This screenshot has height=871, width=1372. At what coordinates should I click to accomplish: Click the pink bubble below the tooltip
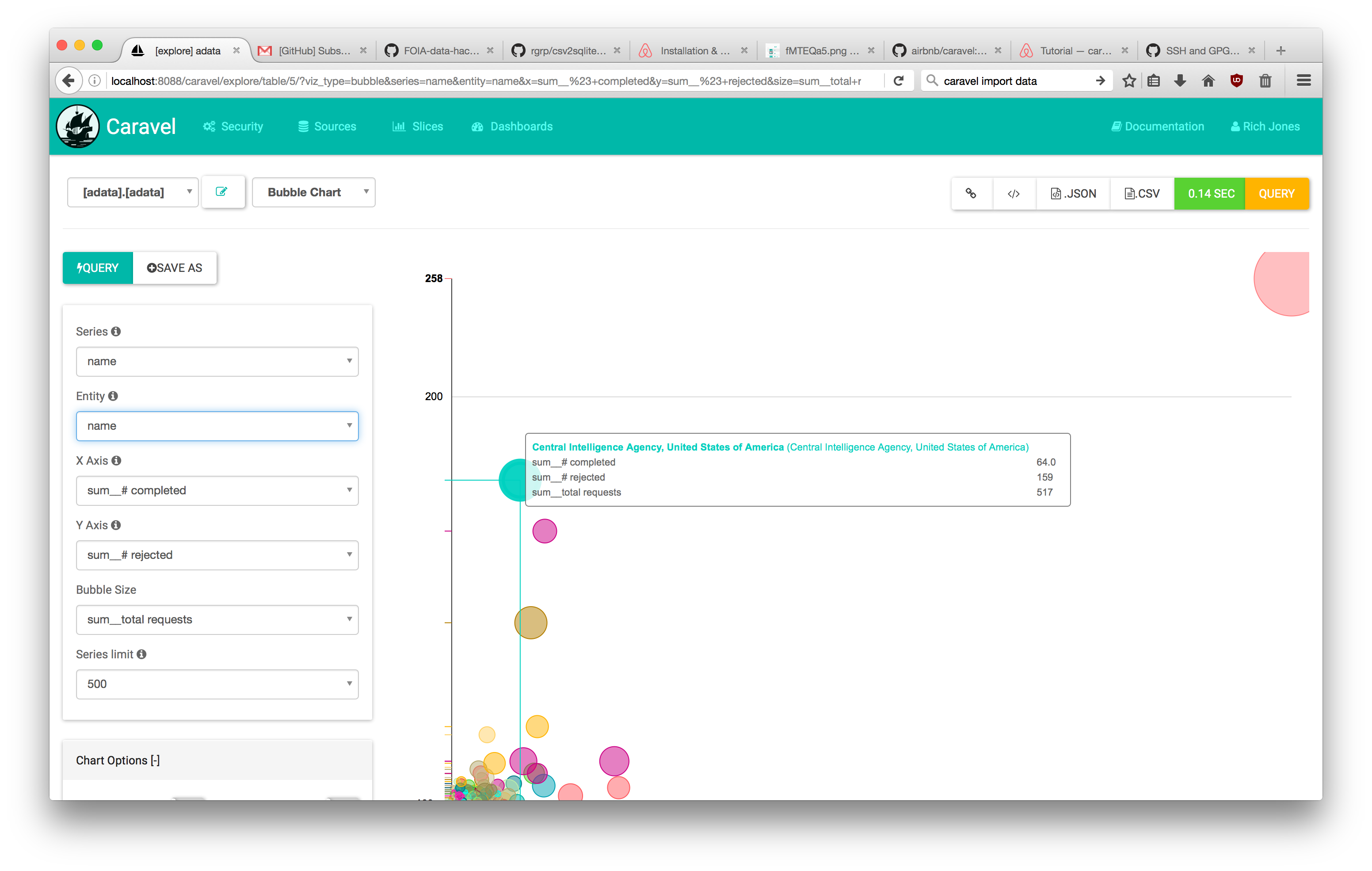[x=544, y=531]
